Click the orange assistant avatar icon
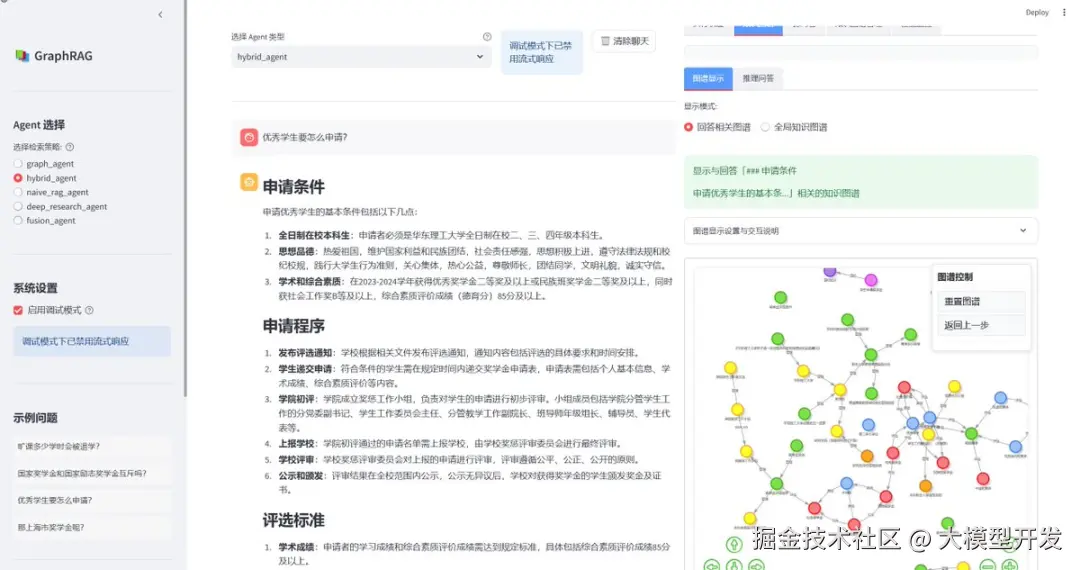 pyautogui.click(x=249, y=182)
